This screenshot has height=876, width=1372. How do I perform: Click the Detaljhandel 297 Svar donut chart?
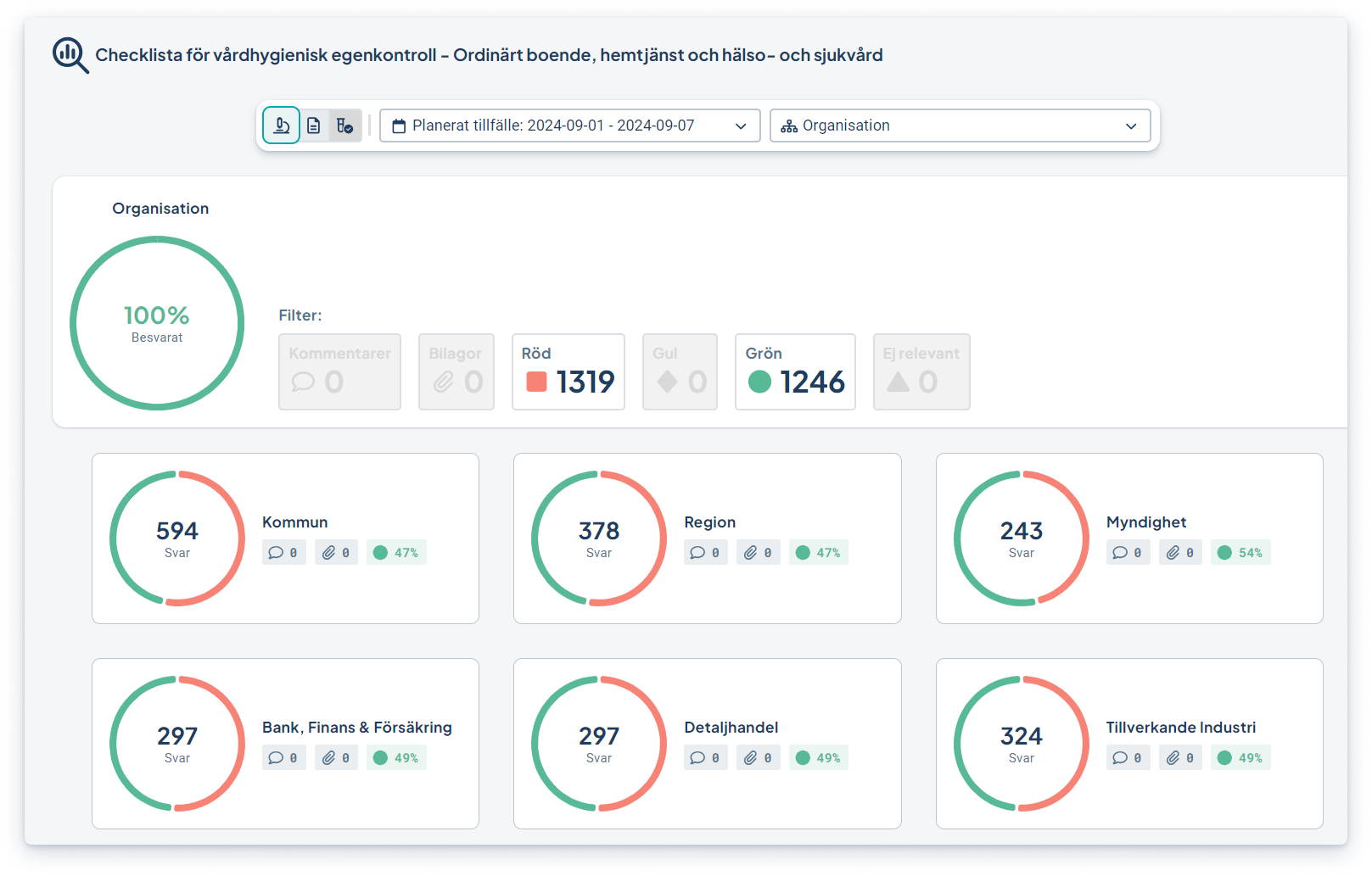(599, 744)
